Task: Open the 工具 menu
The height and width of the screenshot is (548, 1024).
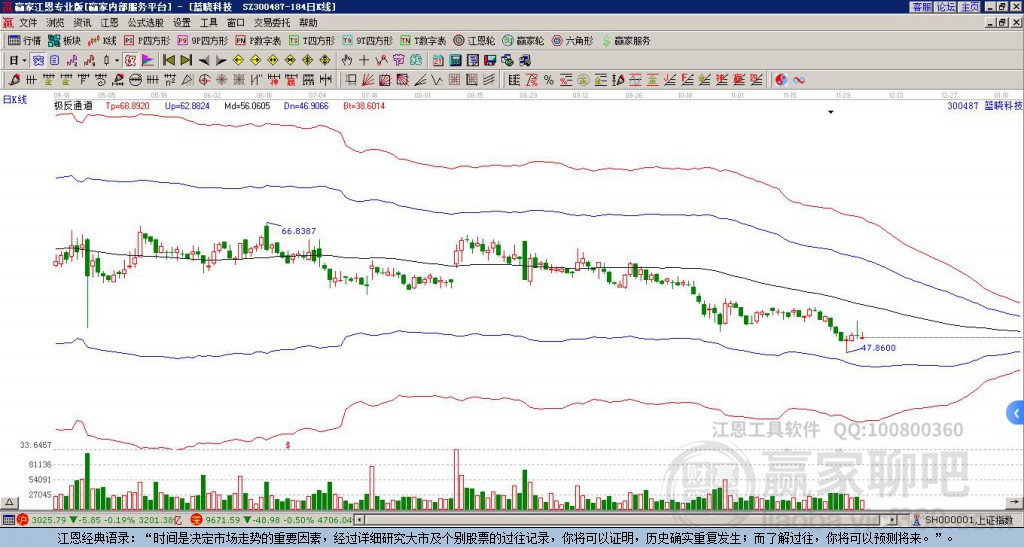Action: click(209, 23)
